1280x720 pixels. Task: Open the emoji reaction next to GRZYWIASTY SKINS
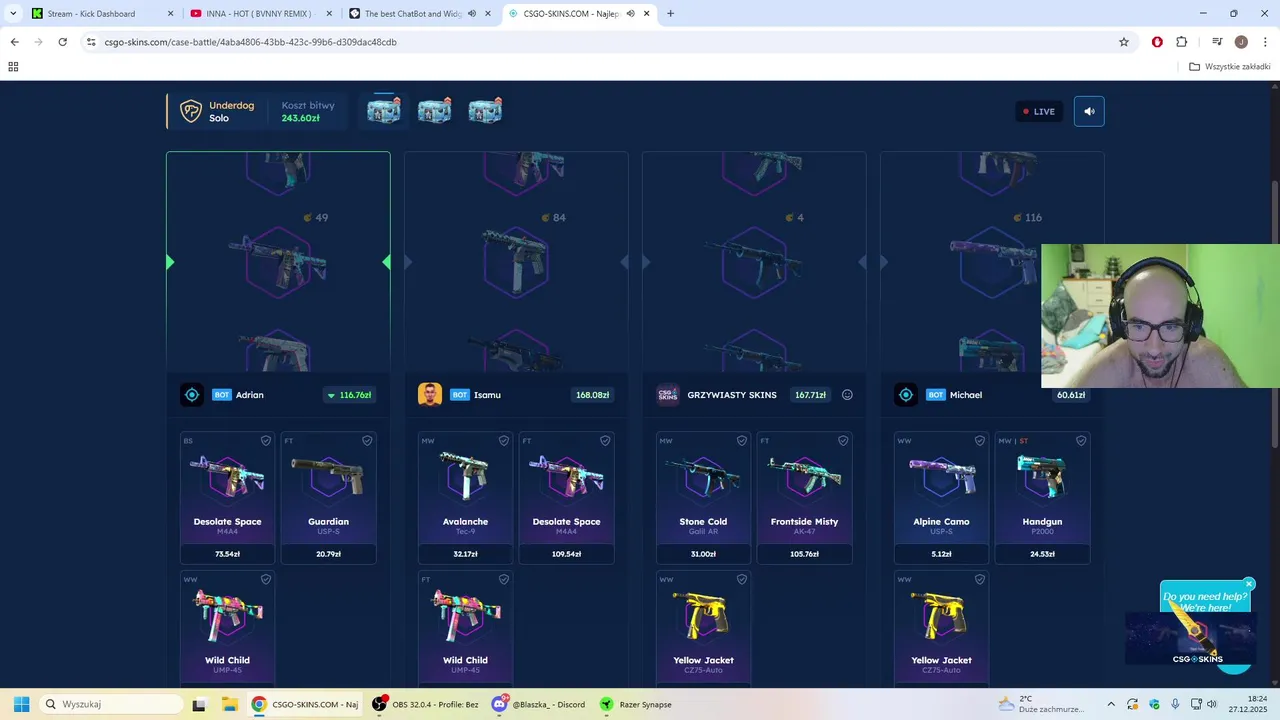click(847, 395)
